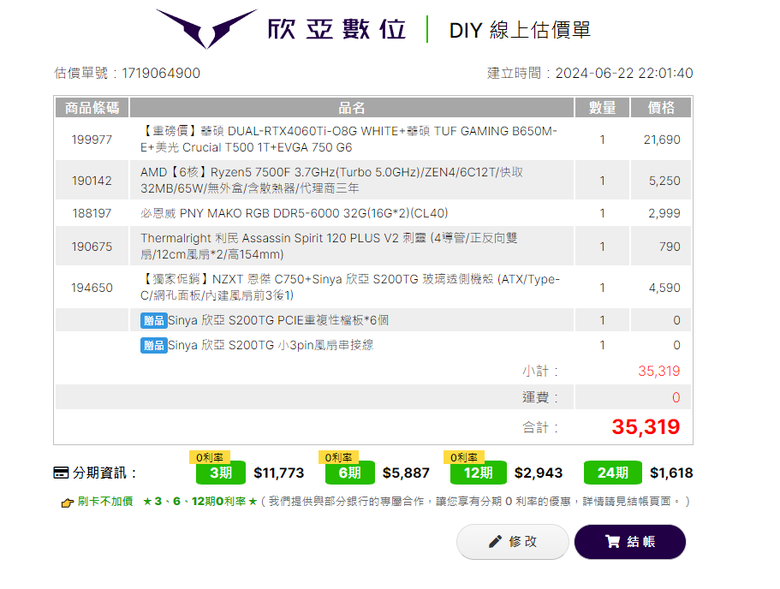Click the 價格 column header

661,107
